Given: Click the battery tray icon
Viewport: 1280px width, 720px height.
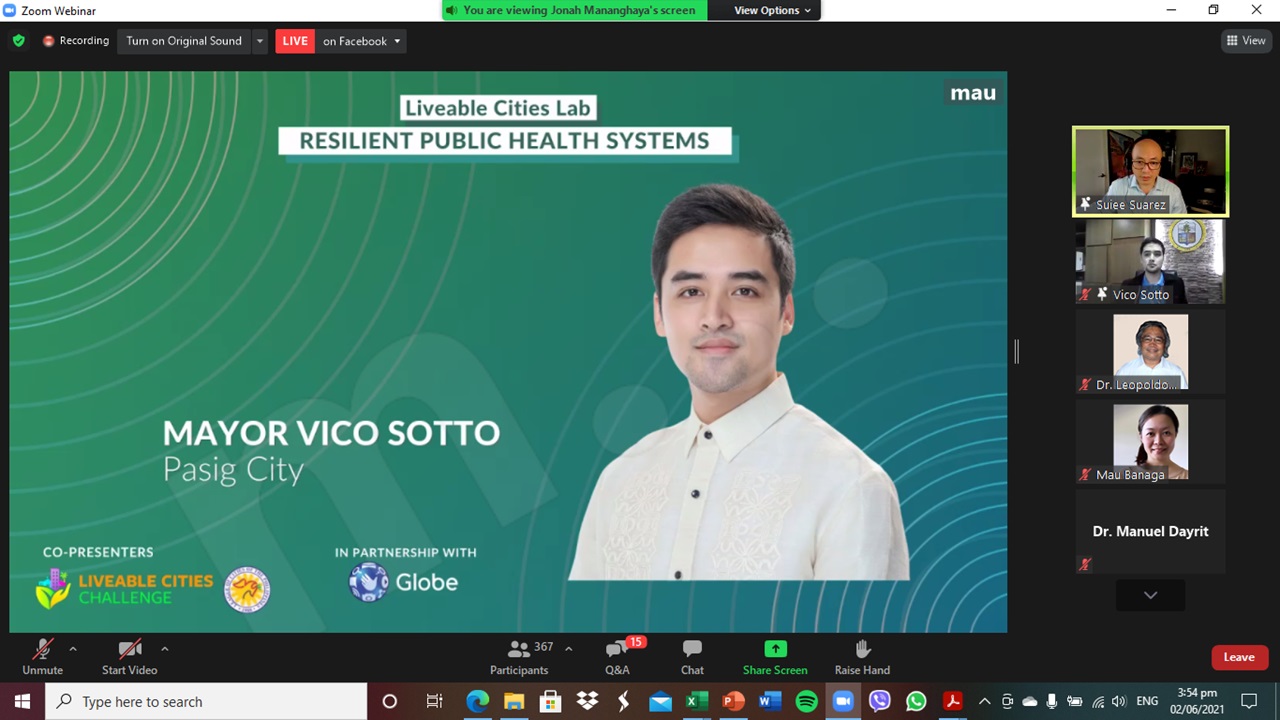Looking at the screenshot, I should 1075,701.
